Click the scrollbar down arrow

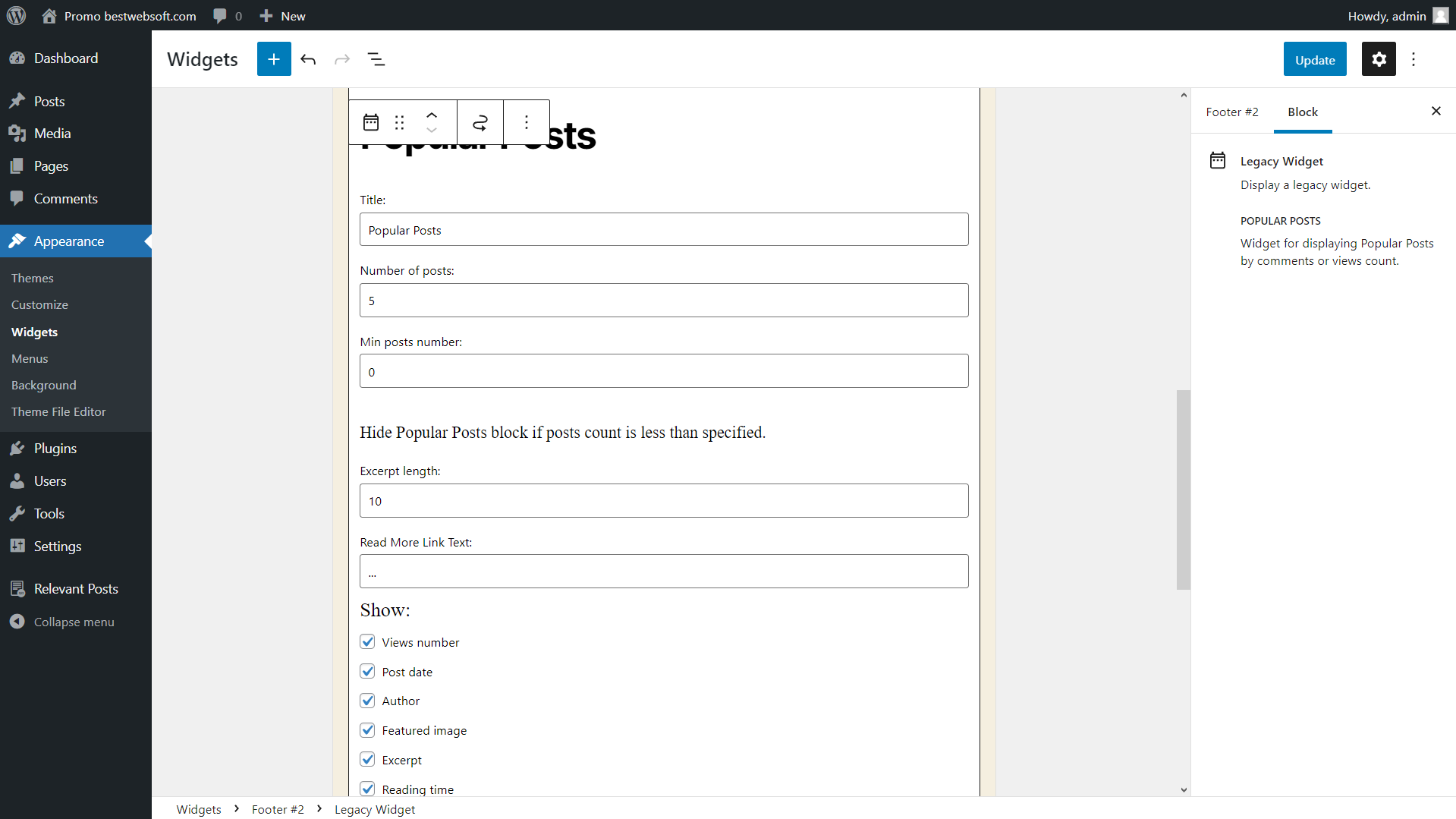point(1183,789)
